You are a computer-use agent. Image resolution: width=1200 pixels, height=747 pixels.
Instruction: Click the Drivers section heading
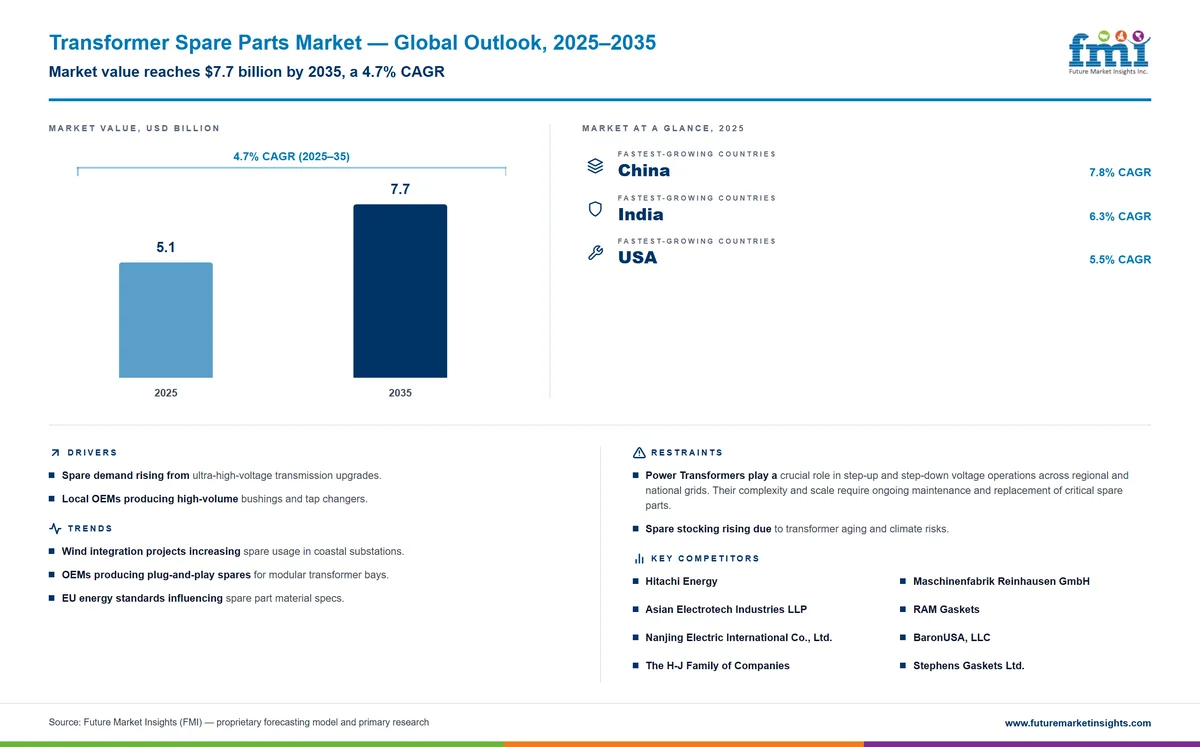pos(92,453)
